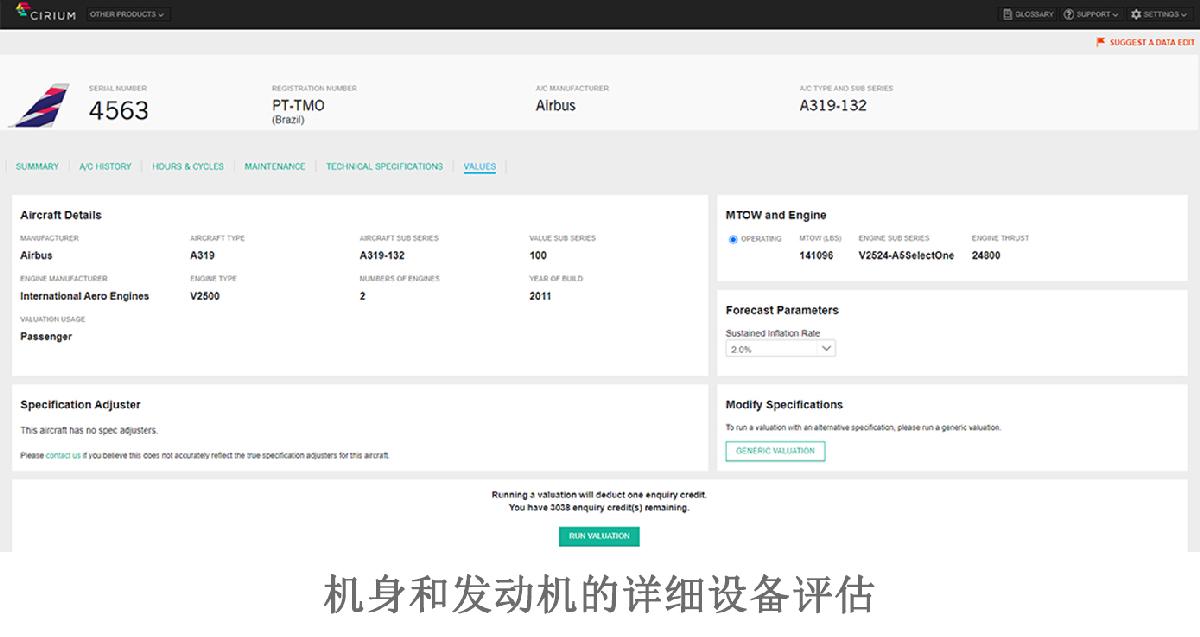Open the Sustained Inflation Rate dropdown
The image size is (1200, 637).
coord(780,349)
